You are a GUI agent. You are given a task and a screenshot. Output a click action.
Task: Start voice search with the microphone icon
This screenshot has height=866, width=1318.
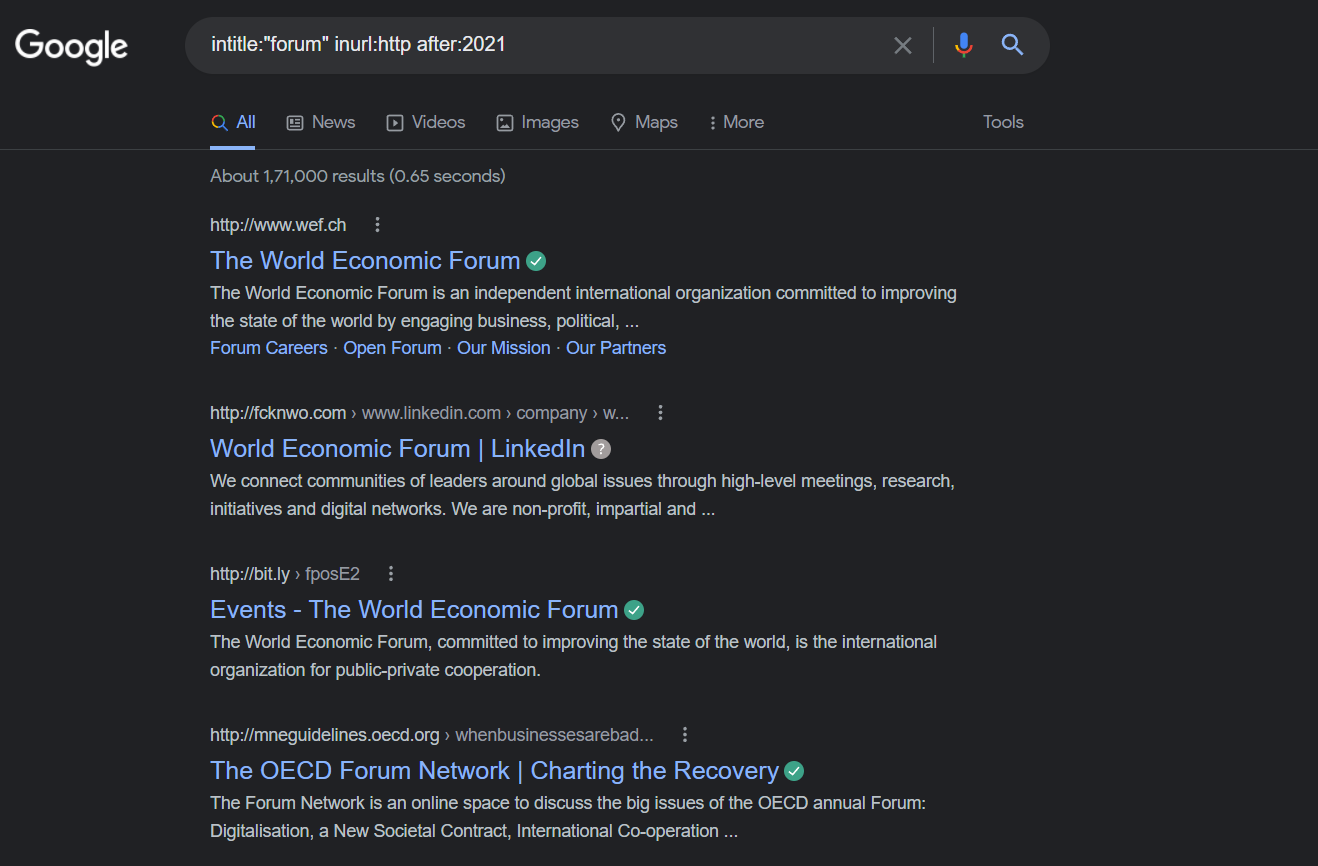963,45
